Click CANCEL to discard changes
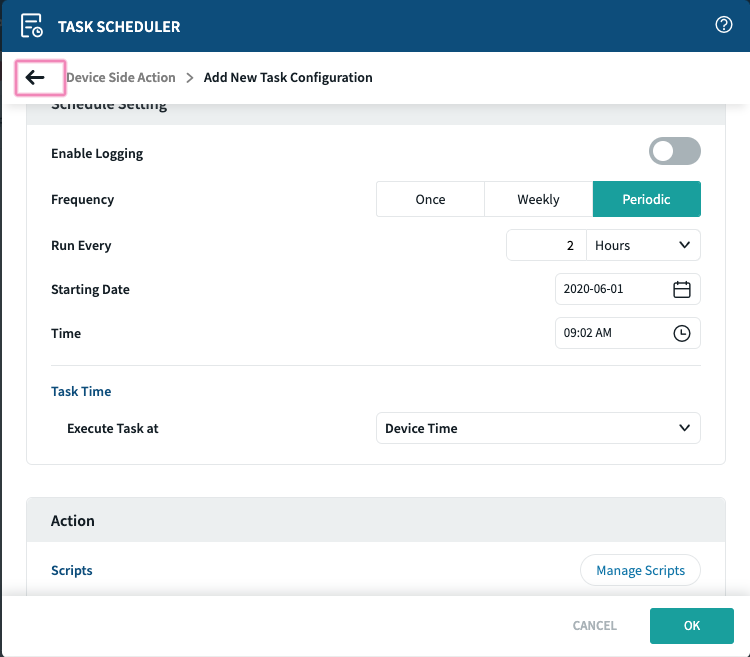 coord(594,626)
